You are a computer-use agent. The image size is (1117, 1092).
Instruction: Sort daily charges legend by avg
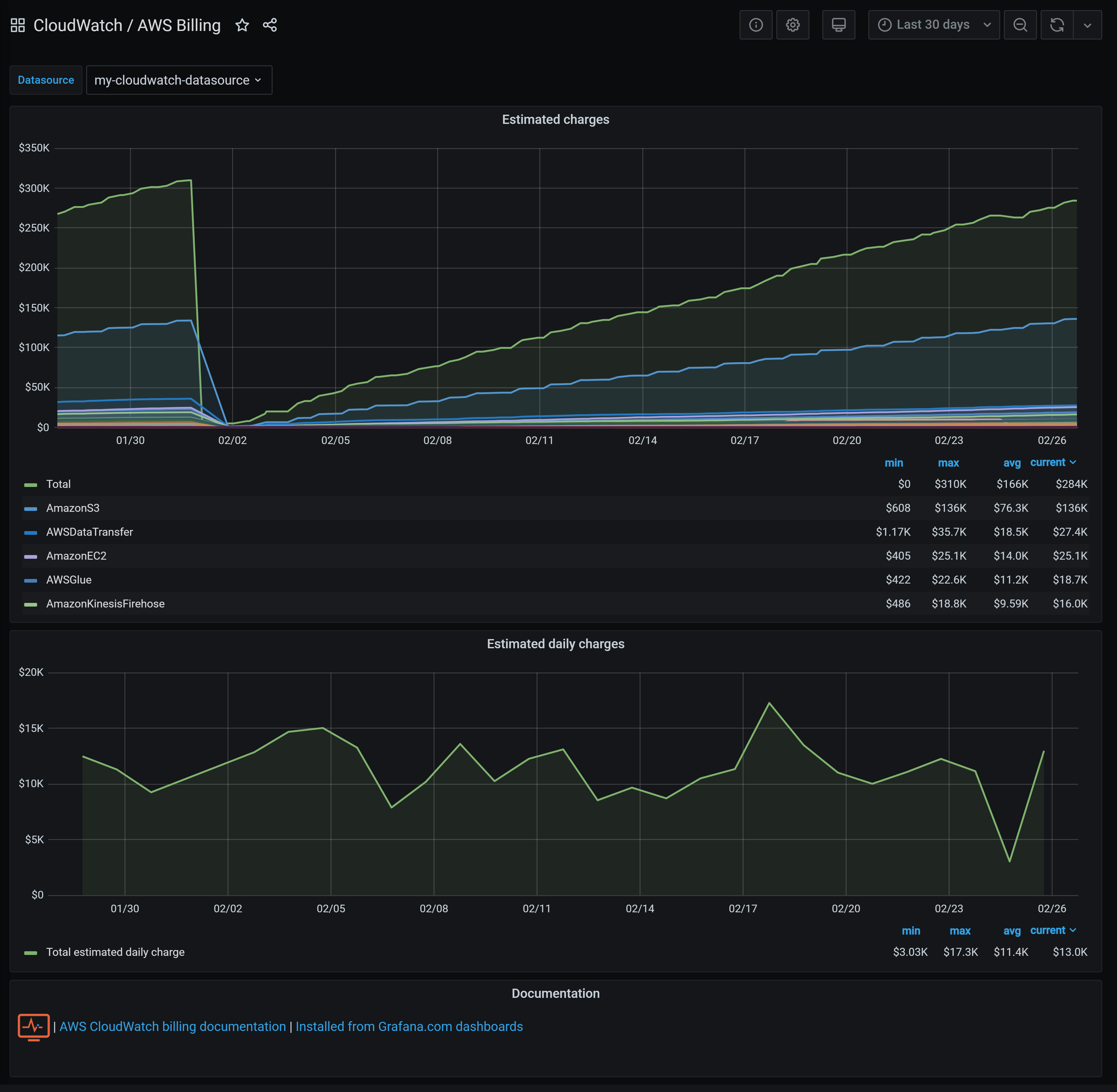coord(1012,931)
